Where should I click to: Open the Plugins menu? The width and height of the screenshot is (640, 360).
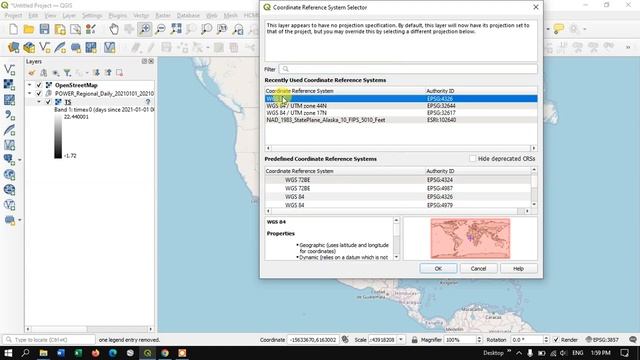118,16
